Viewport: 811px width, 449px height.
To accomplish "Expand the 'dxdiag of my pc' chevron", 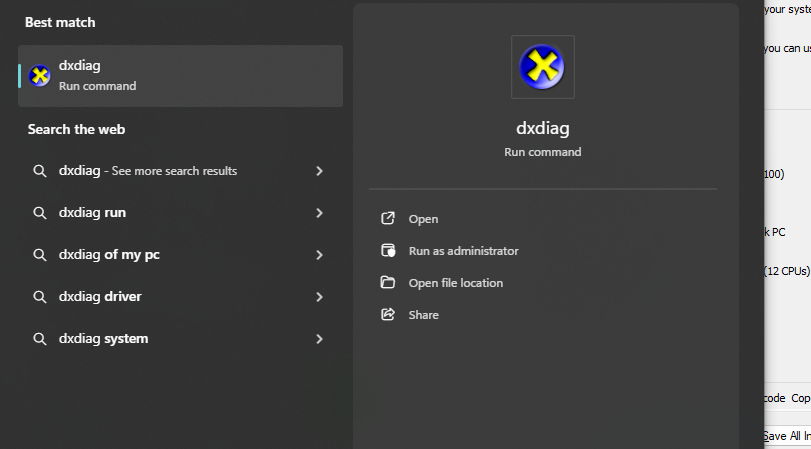I will coord(319,255).
